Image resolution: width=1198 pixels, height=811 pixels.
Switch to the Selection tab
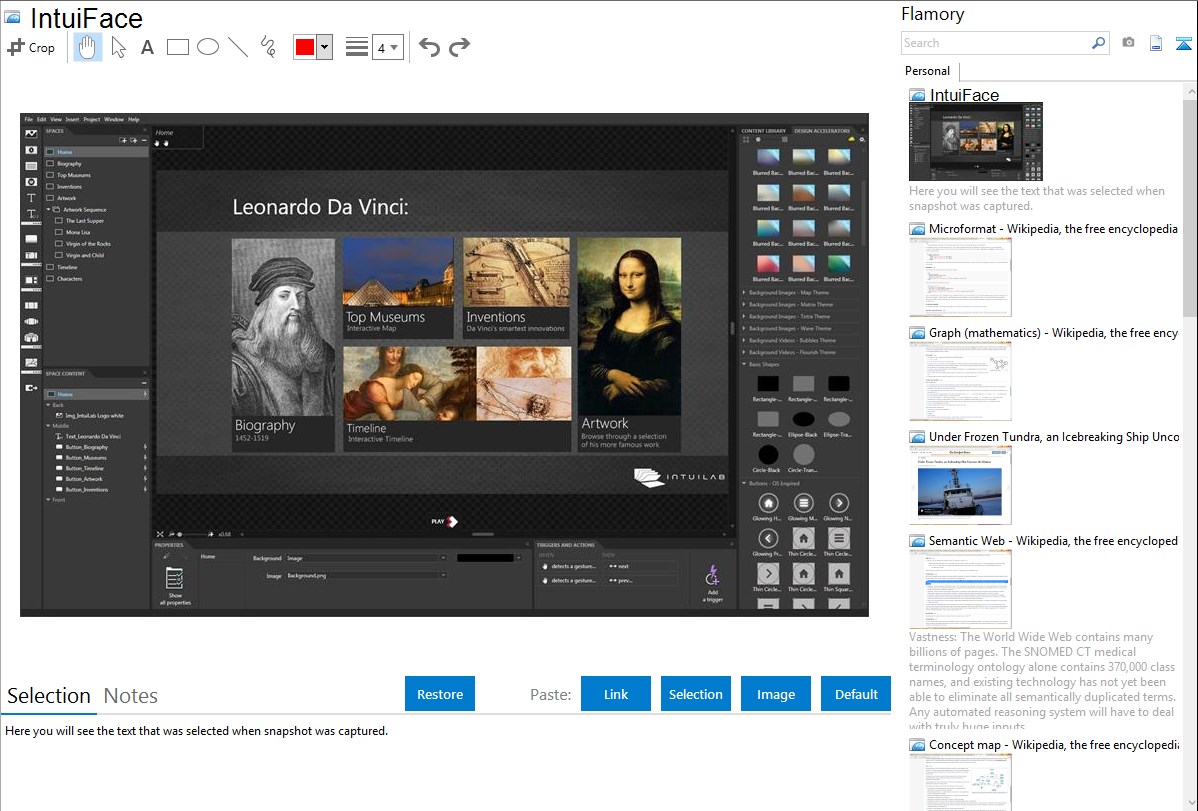[x=49, y=696]
